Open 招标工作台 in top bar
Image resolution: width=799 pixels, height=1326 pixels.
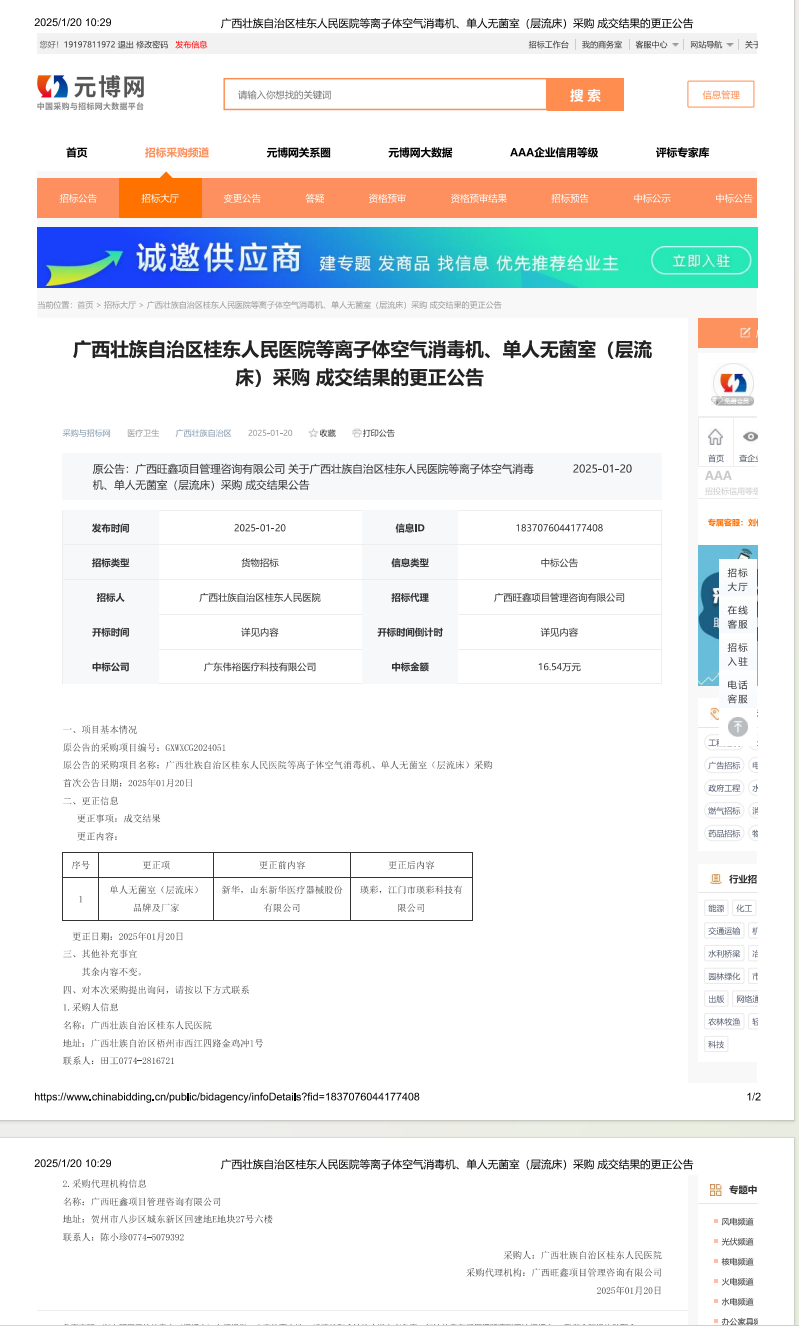[x=548, y=44]
